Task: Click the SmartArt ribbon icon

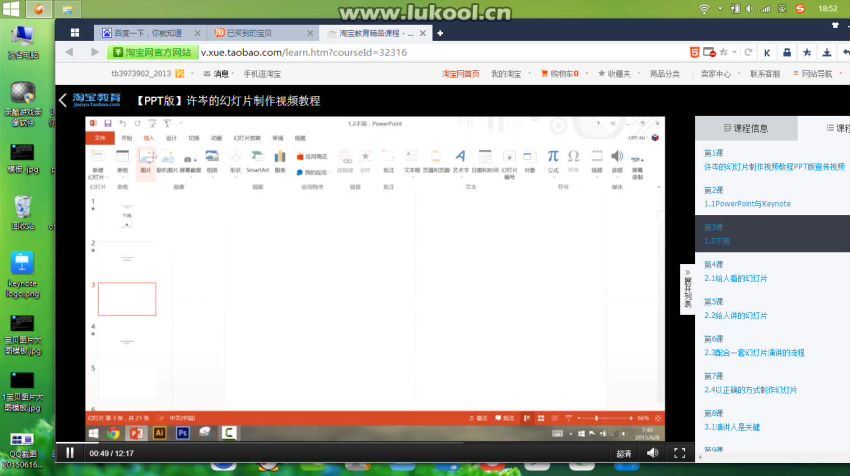Action: click(257, 162)
